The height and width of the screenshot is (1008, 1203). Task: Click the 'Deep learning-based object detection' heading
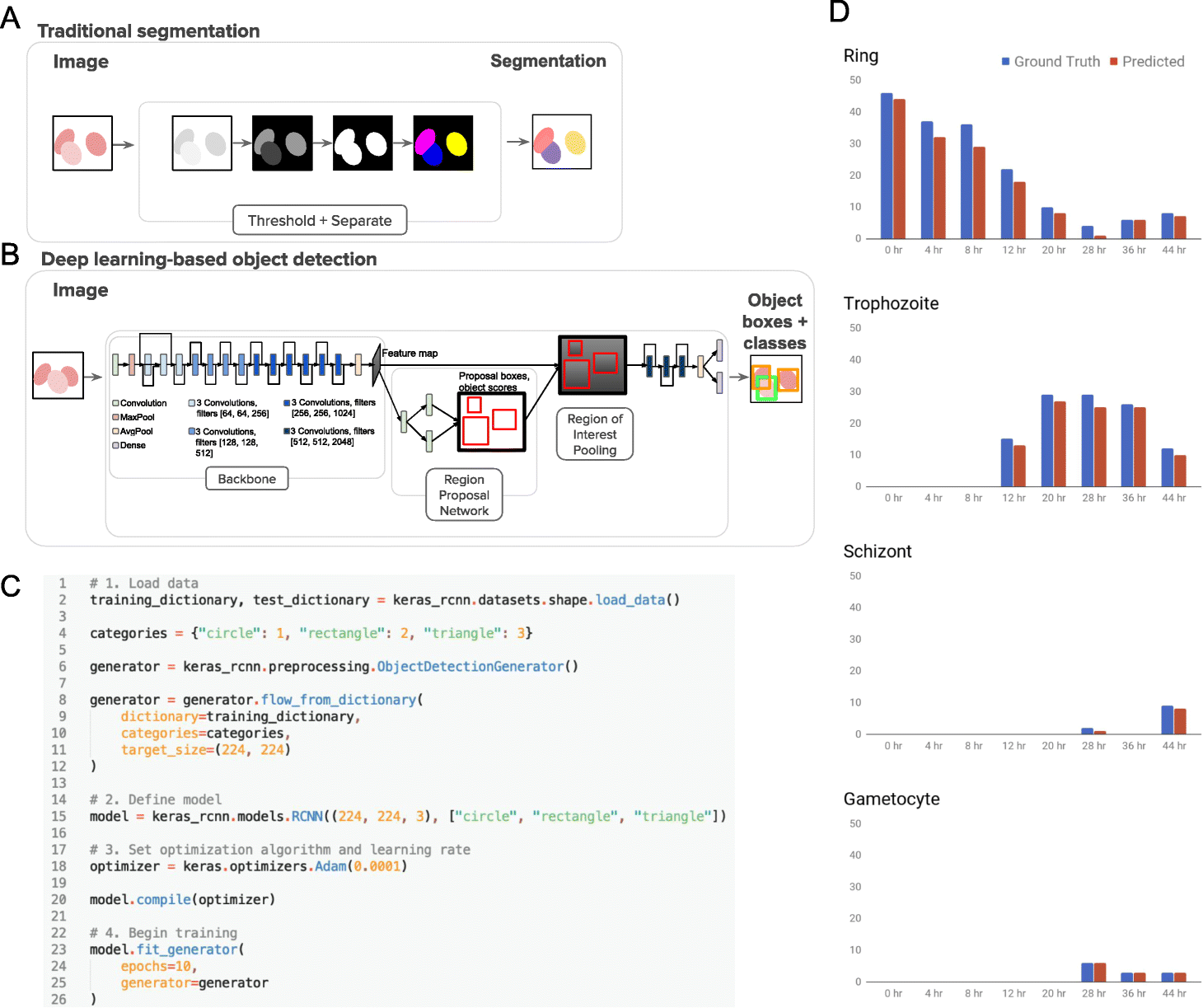point(209,260)
